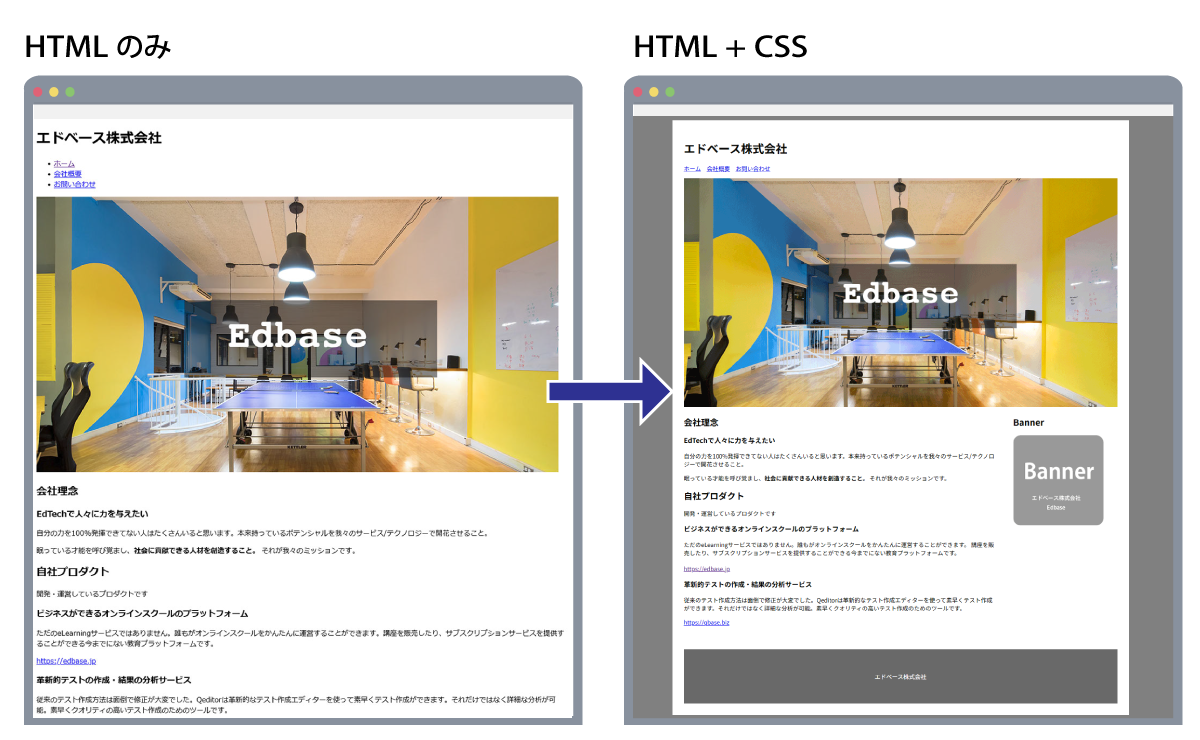Click the Edbase hero photo in right window
Image resolution: width=1200 pixels, height=740 pixels.
coord(900,292)
